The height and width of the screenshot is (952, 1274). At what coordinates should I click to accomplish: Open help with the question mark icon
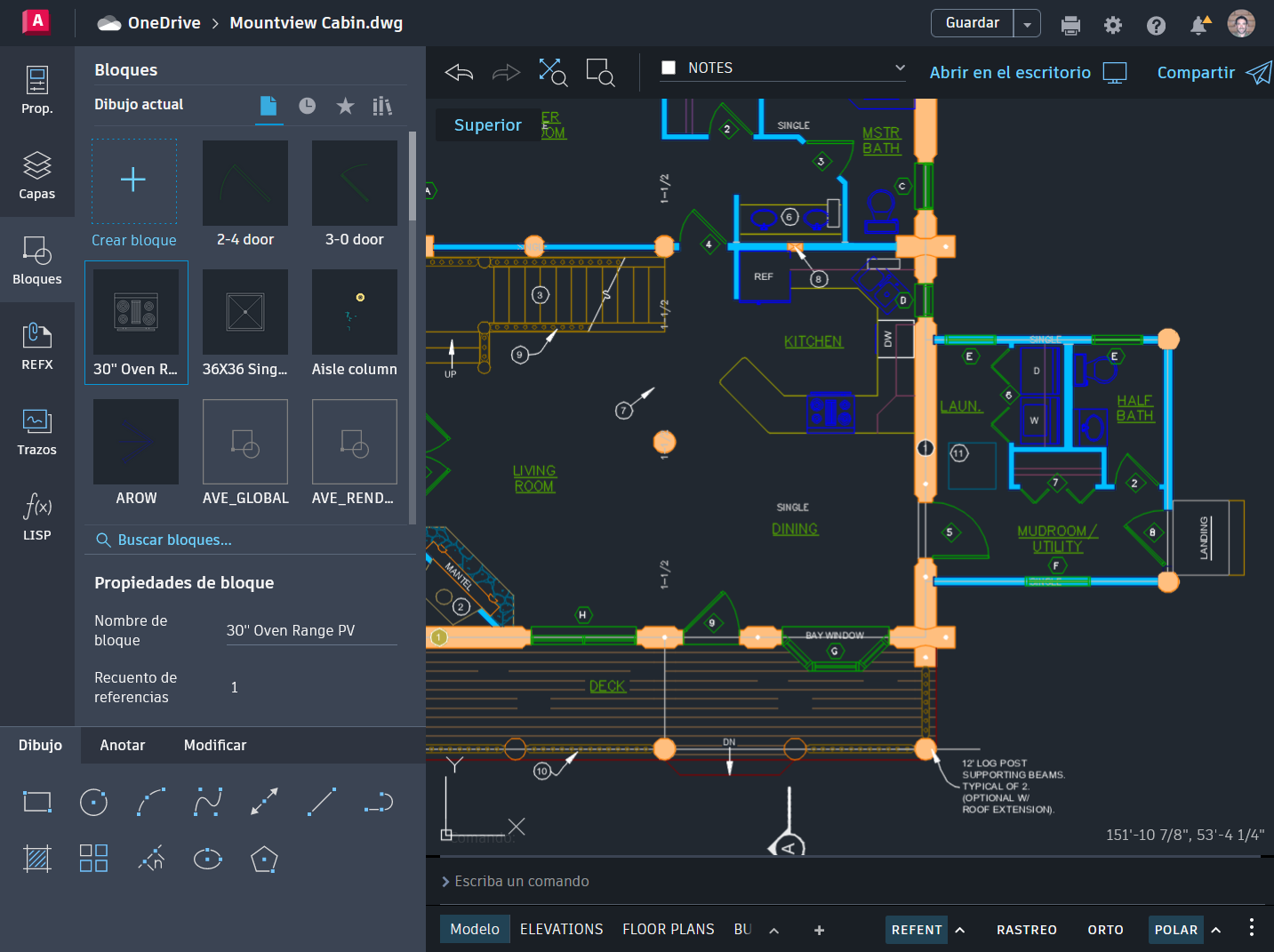[1156, 25]
